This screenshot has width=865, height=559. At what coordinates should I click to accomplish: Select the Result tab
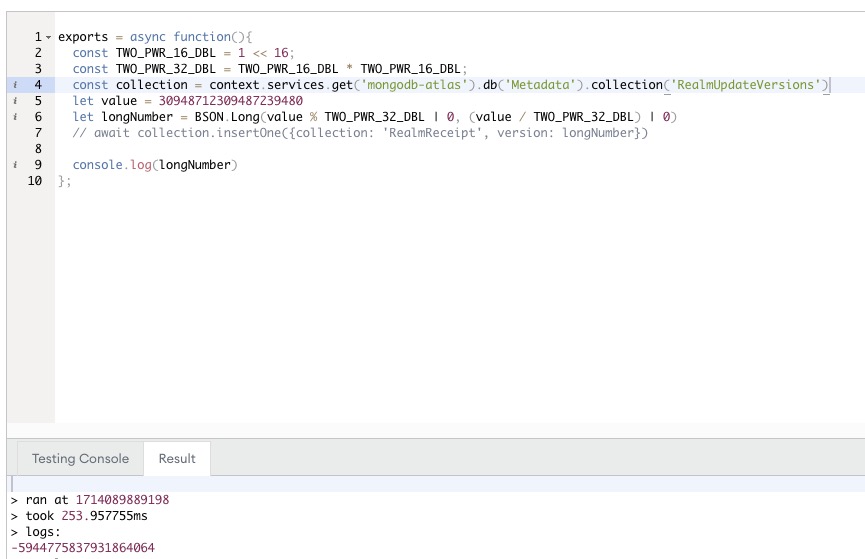pos(177,458)
